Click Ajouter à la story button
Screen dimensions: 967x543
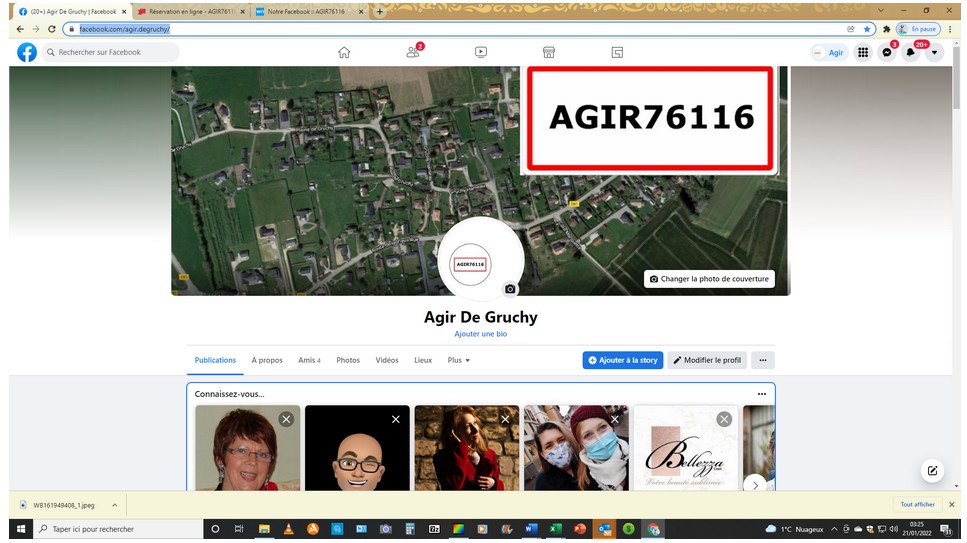coord(623,360)
